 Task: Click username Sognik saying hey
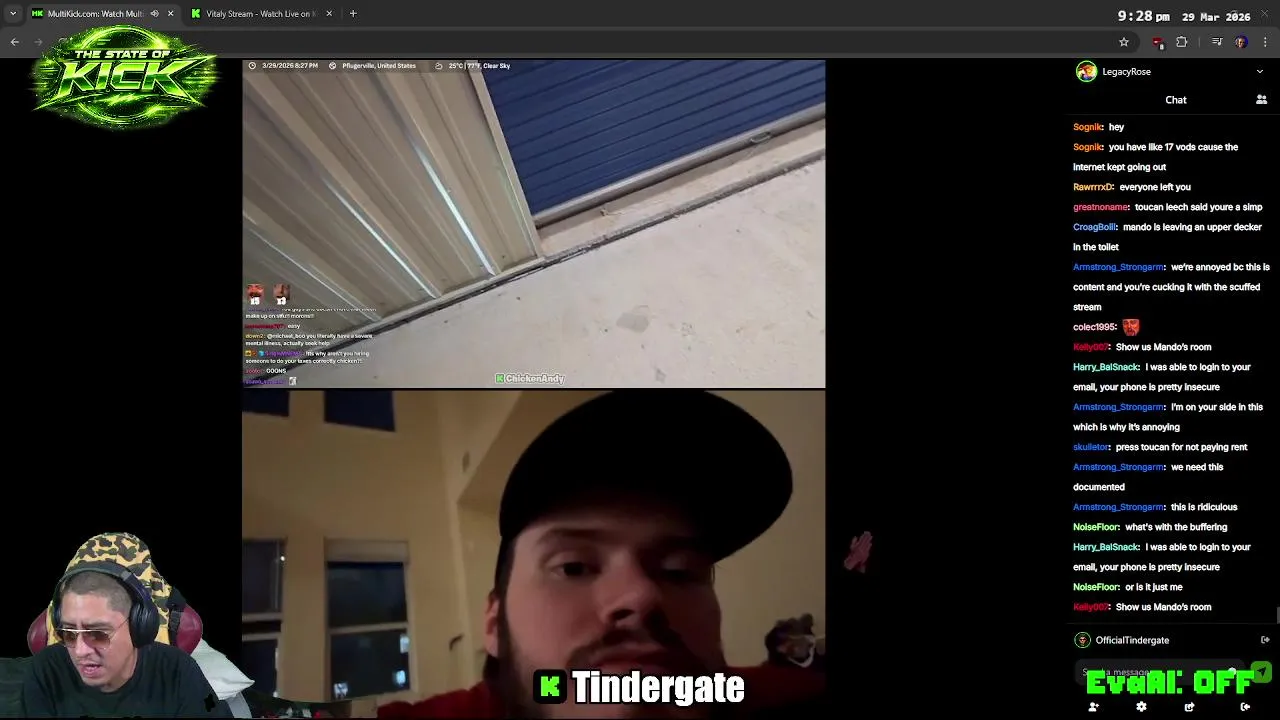pos(1088,127)
